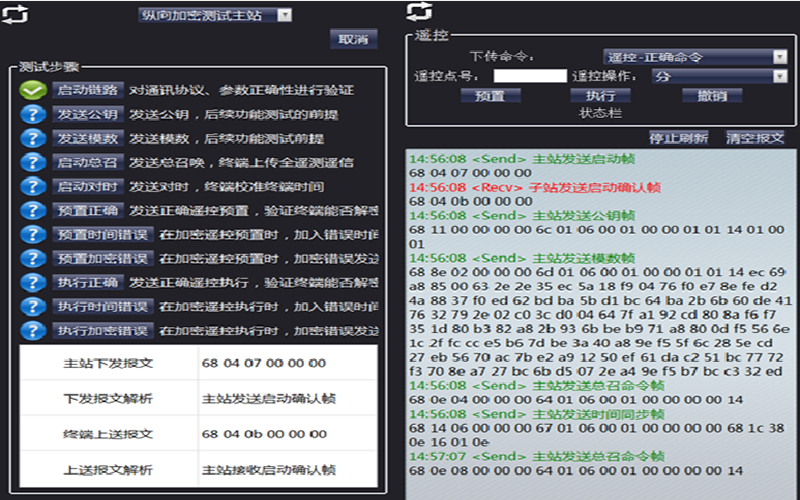Click the green checkmark beside 启动链路
The height and width of the screenshot is (500, 800).
click(x=34, y=90)
